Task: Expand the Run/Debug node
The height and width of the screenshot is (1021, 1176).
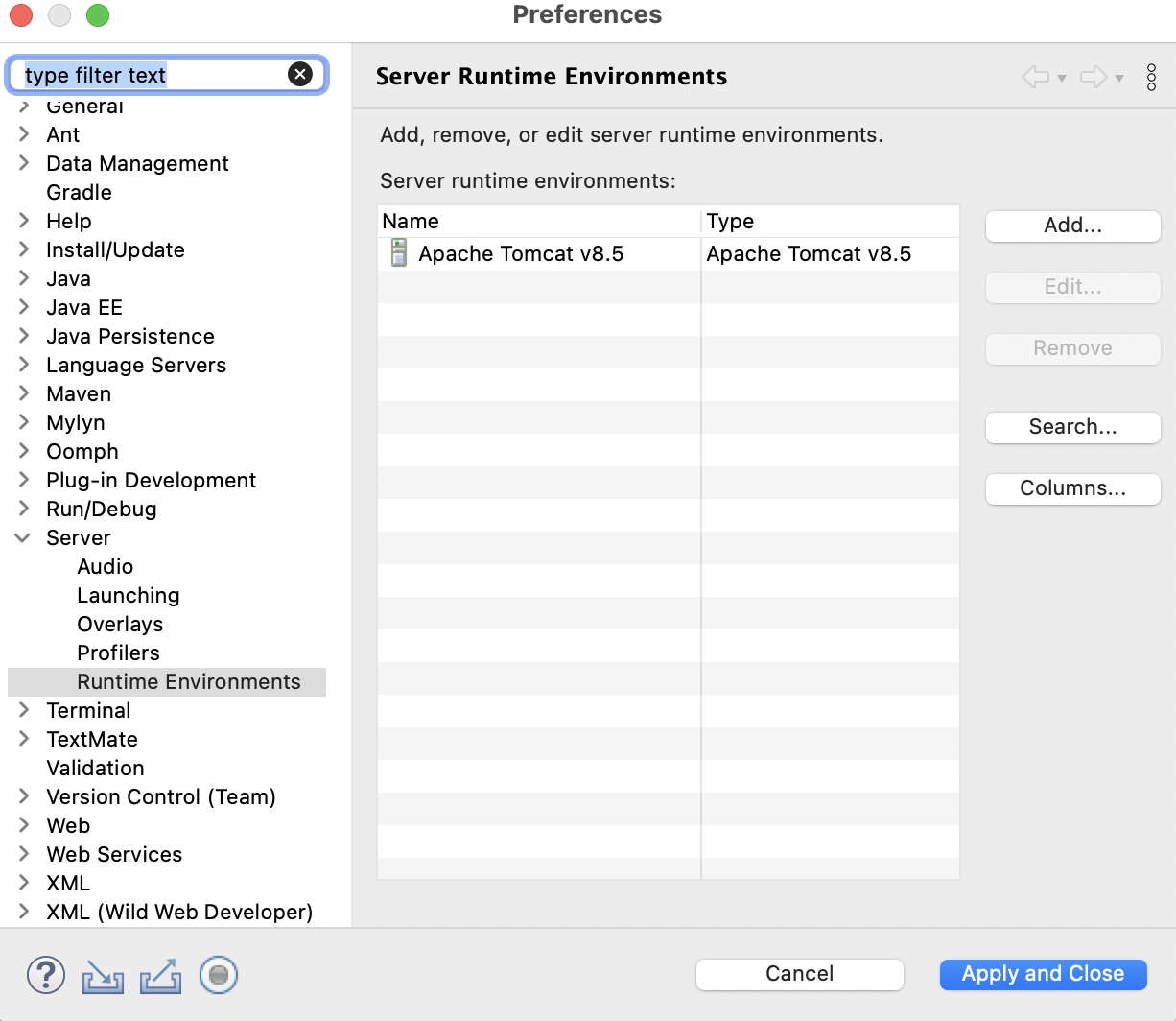Action: (x=24, y=509)
